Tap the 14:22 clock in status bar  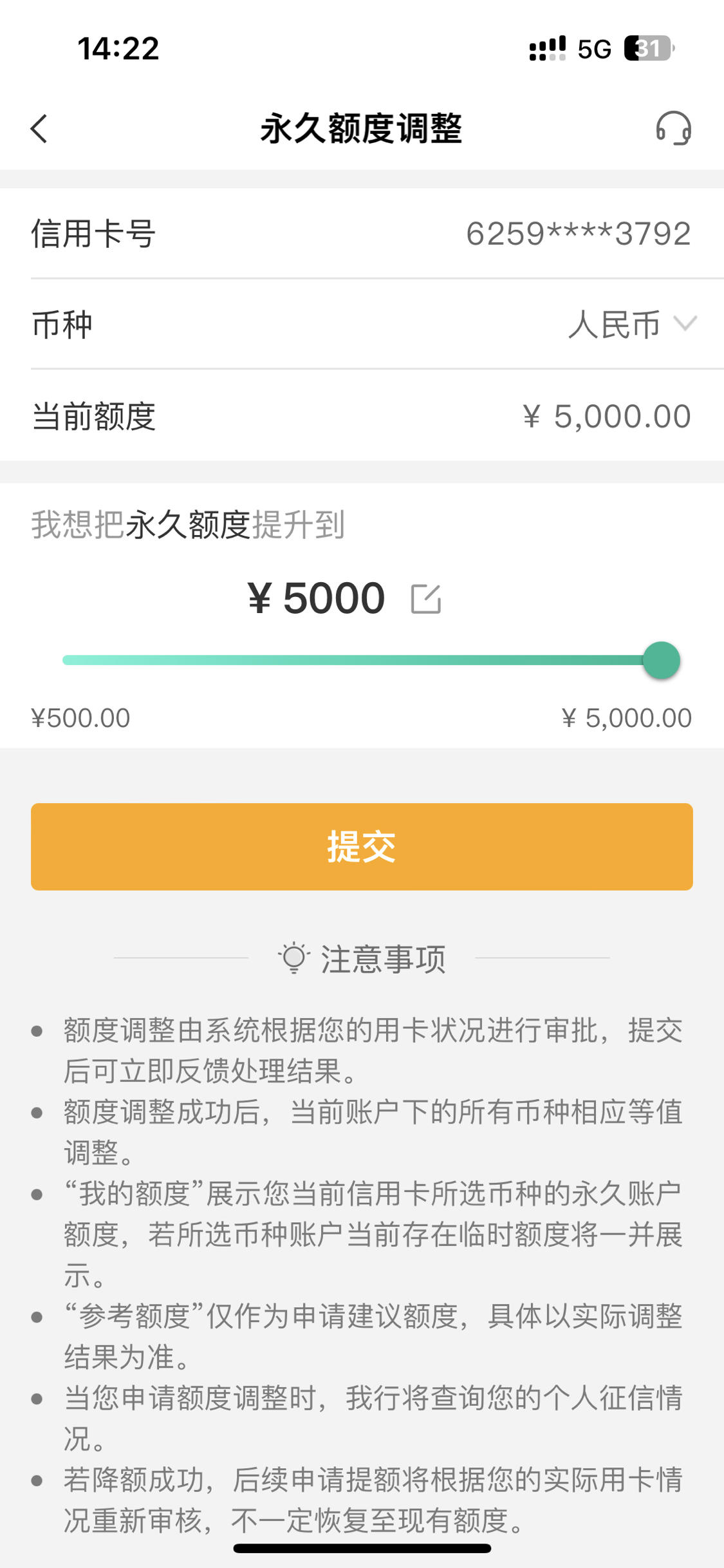(118, 49)
